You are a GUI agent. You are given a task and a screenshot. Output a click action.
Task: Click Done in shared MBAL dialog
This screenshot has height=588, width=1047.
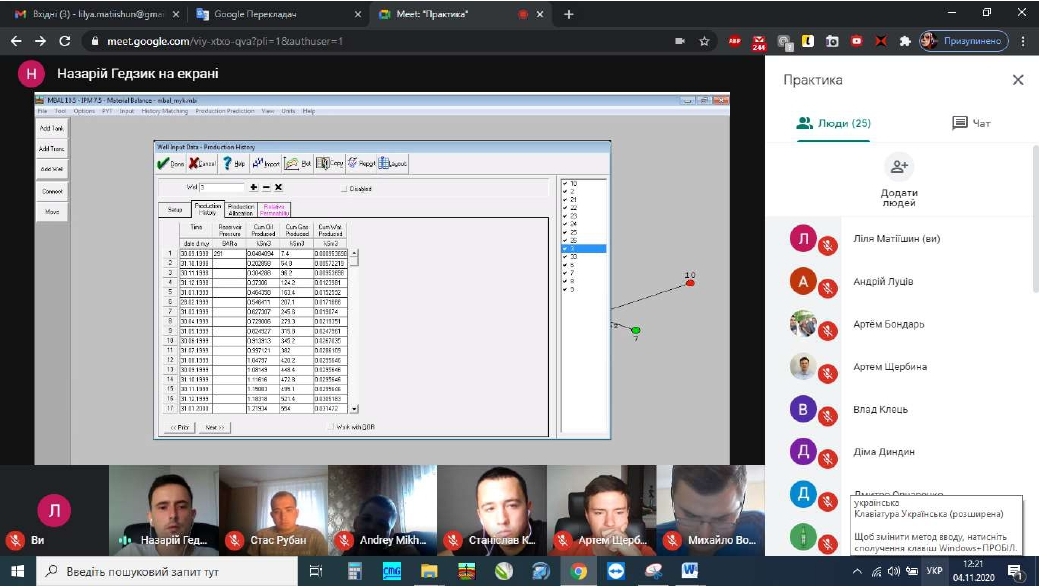click(x=170, y=164)
